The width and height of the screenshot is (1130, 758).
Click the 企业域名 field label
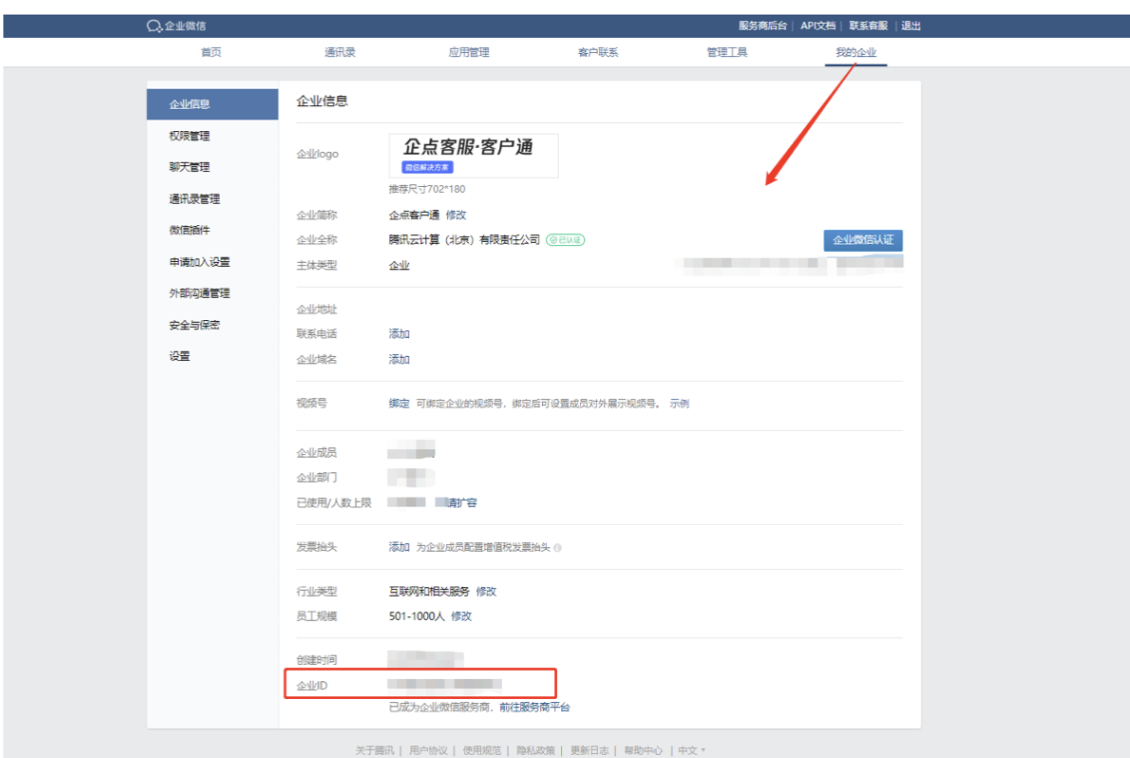tap(317, 359)
